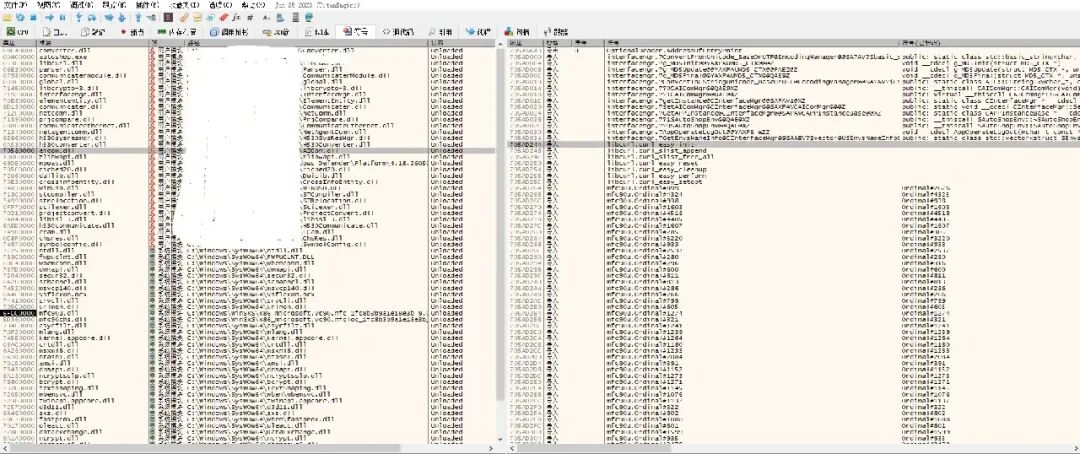Click the Intermodular Calls toolbar icon
Viewport: 1080px width, 454px height.
(x=280, y=17)
